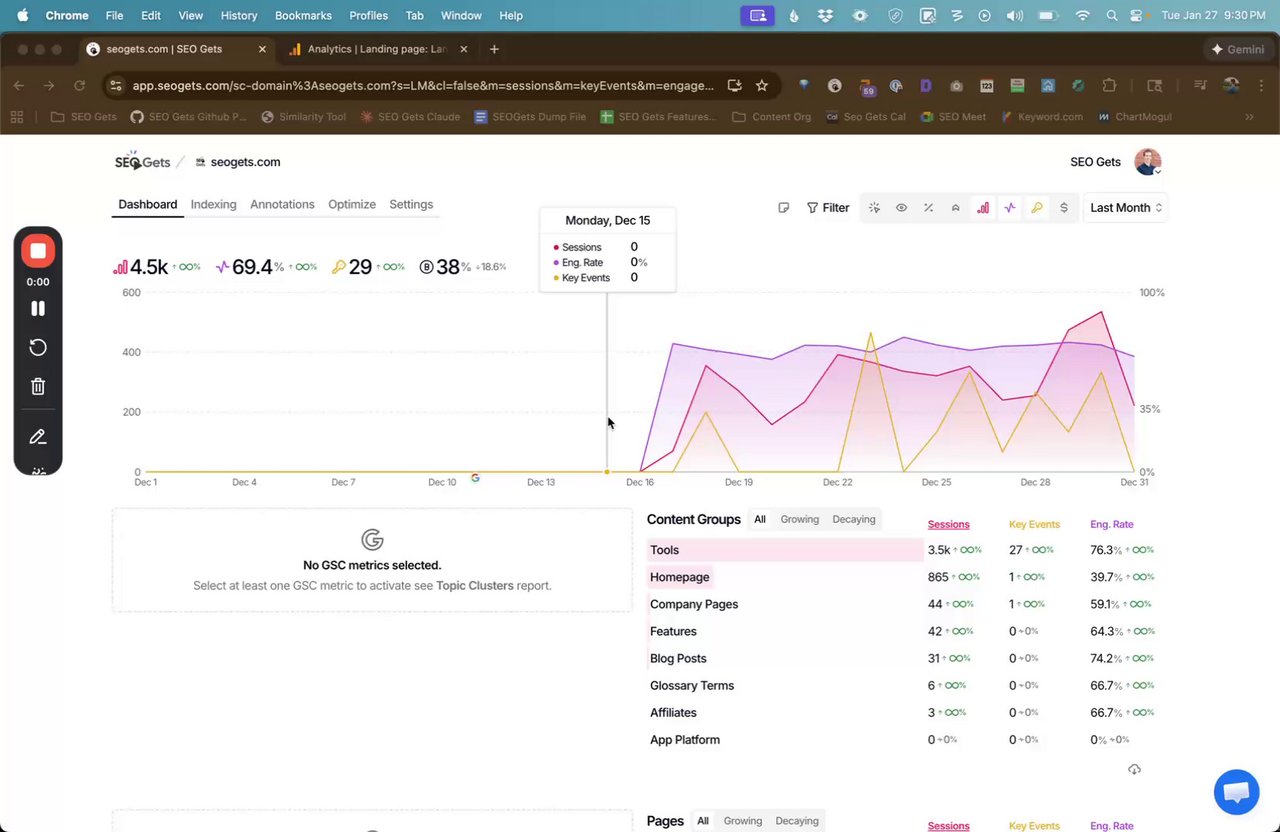Open macOS Control Center
1280x832 pixels.
point(1136,16)
